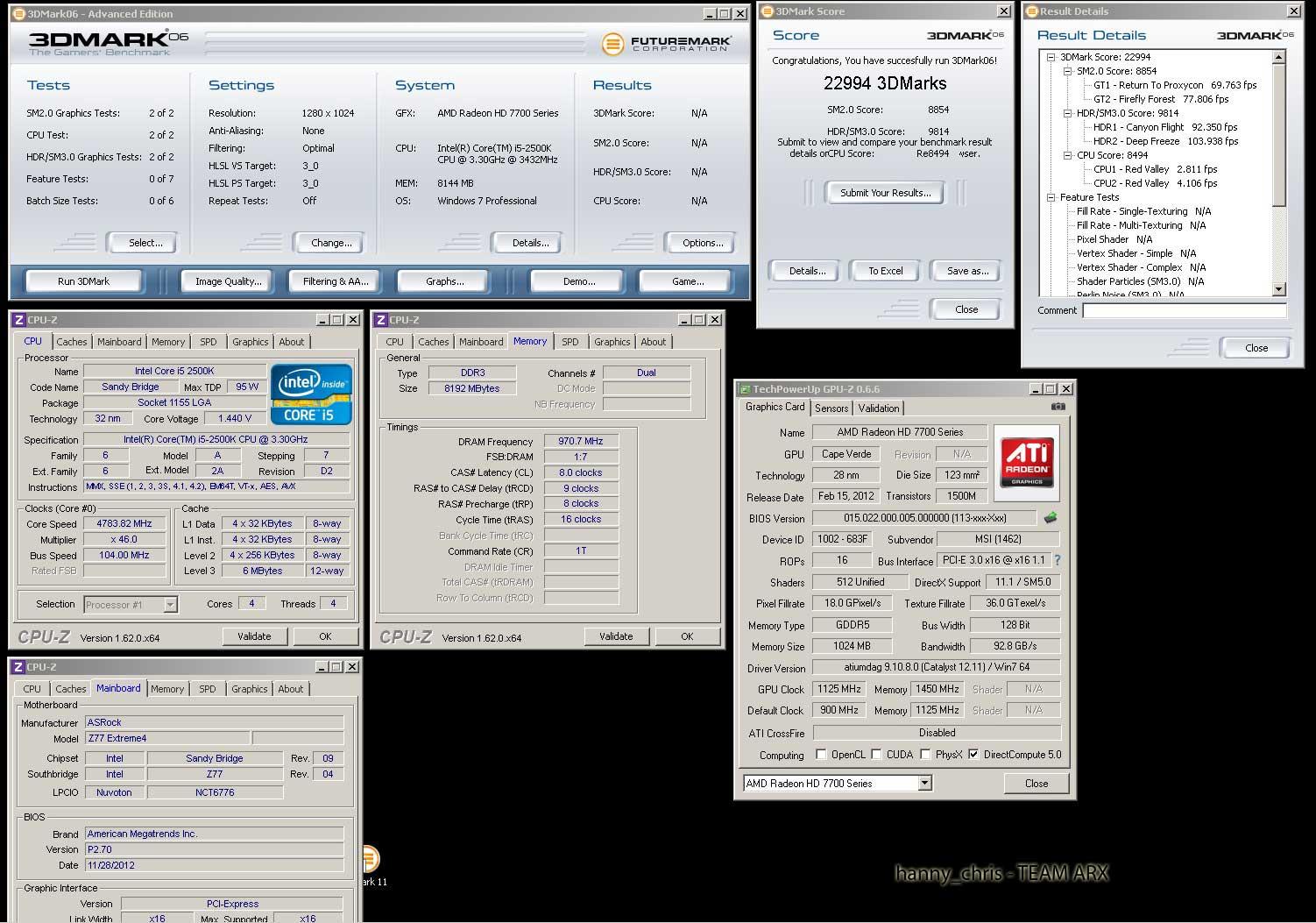
Task: Select HDR2 - Deep Freeze result row
Action: click(1165, 141)
